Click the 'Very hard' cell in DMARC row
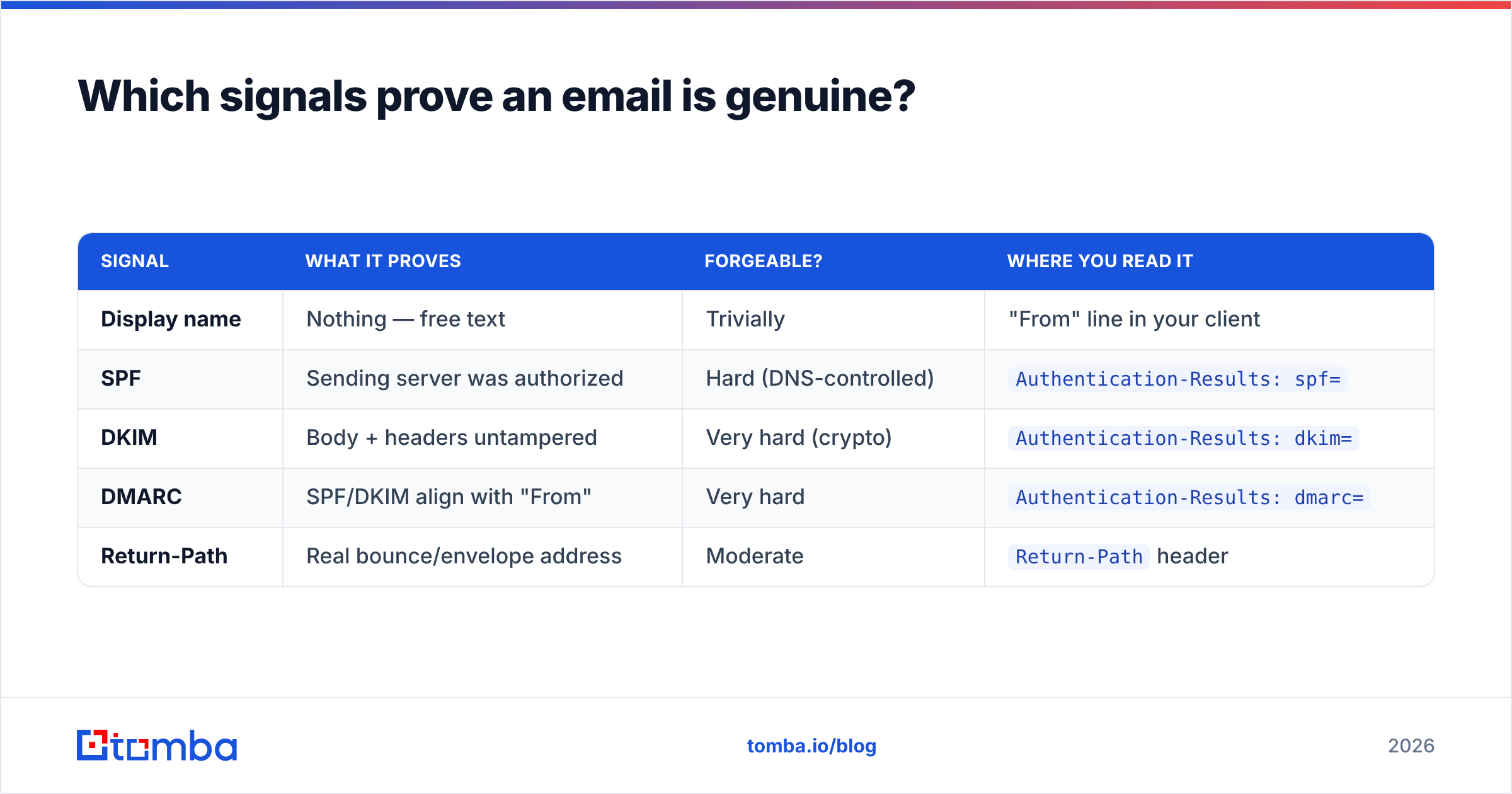1512x794 pixels. pos(755,497)
